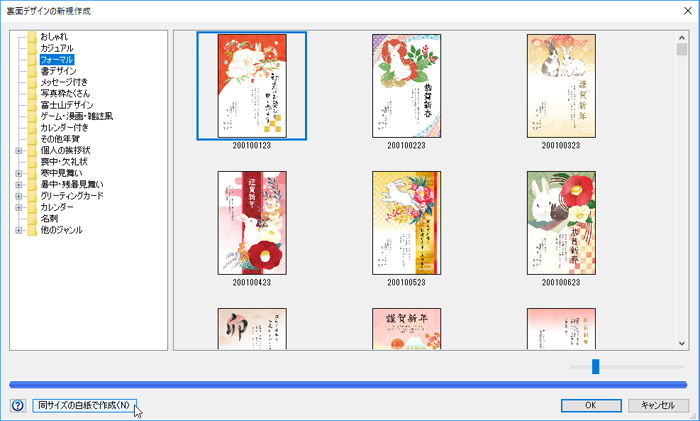Choose design thumbnail 200100623
The width and height of the screenshot is (700, 421).
tap(561, 222)
